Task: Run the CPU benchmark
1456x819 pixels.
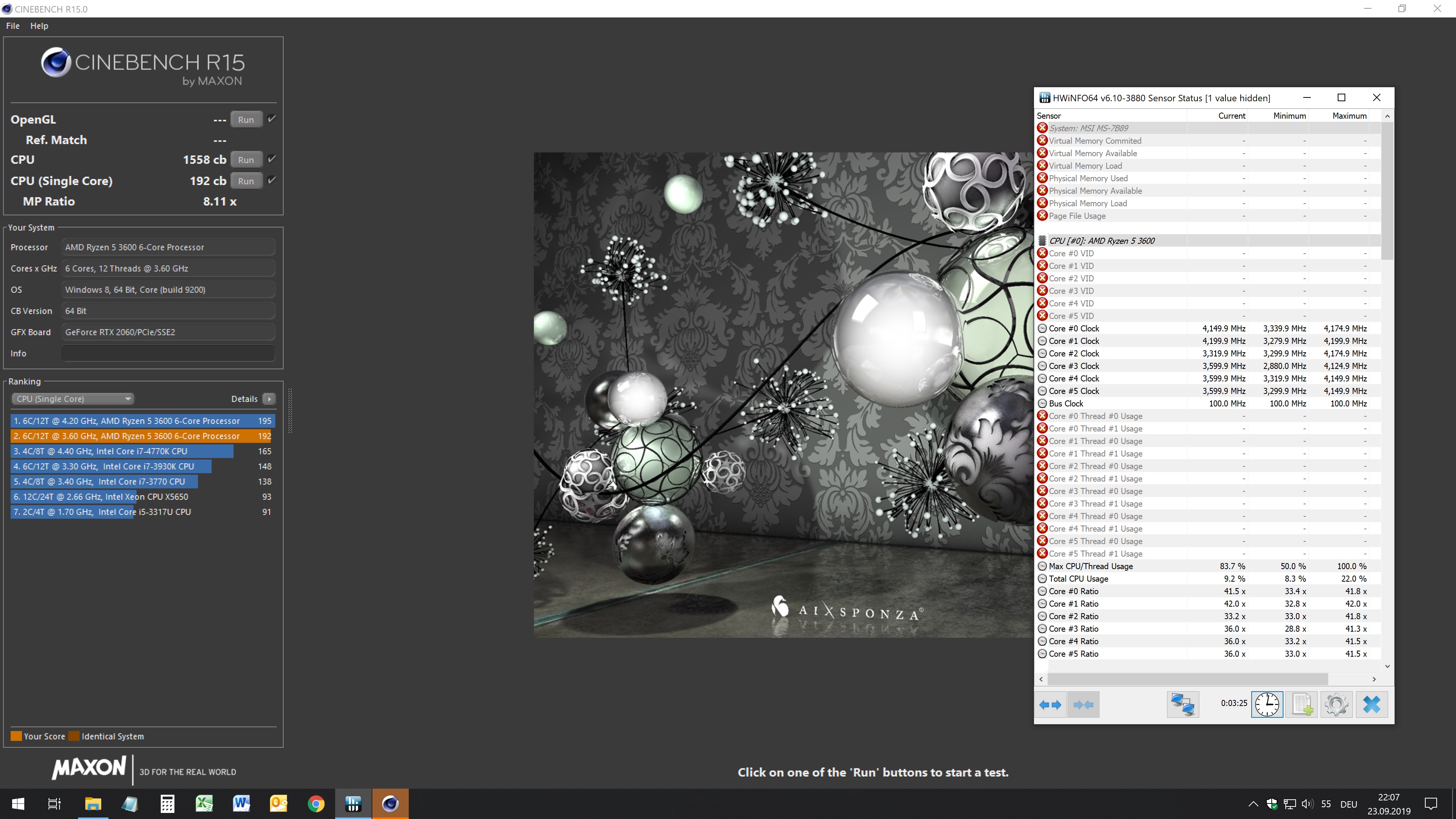Action: pyautogui.click(x=246, y=159)
